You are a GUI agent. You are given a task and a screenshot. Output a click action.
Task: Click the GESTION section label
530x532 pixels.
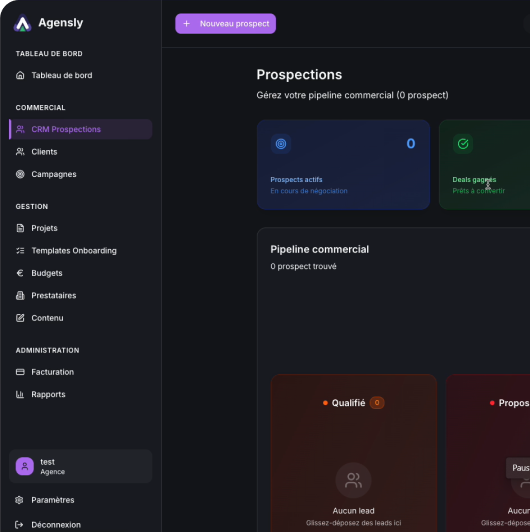pos(32,207)
